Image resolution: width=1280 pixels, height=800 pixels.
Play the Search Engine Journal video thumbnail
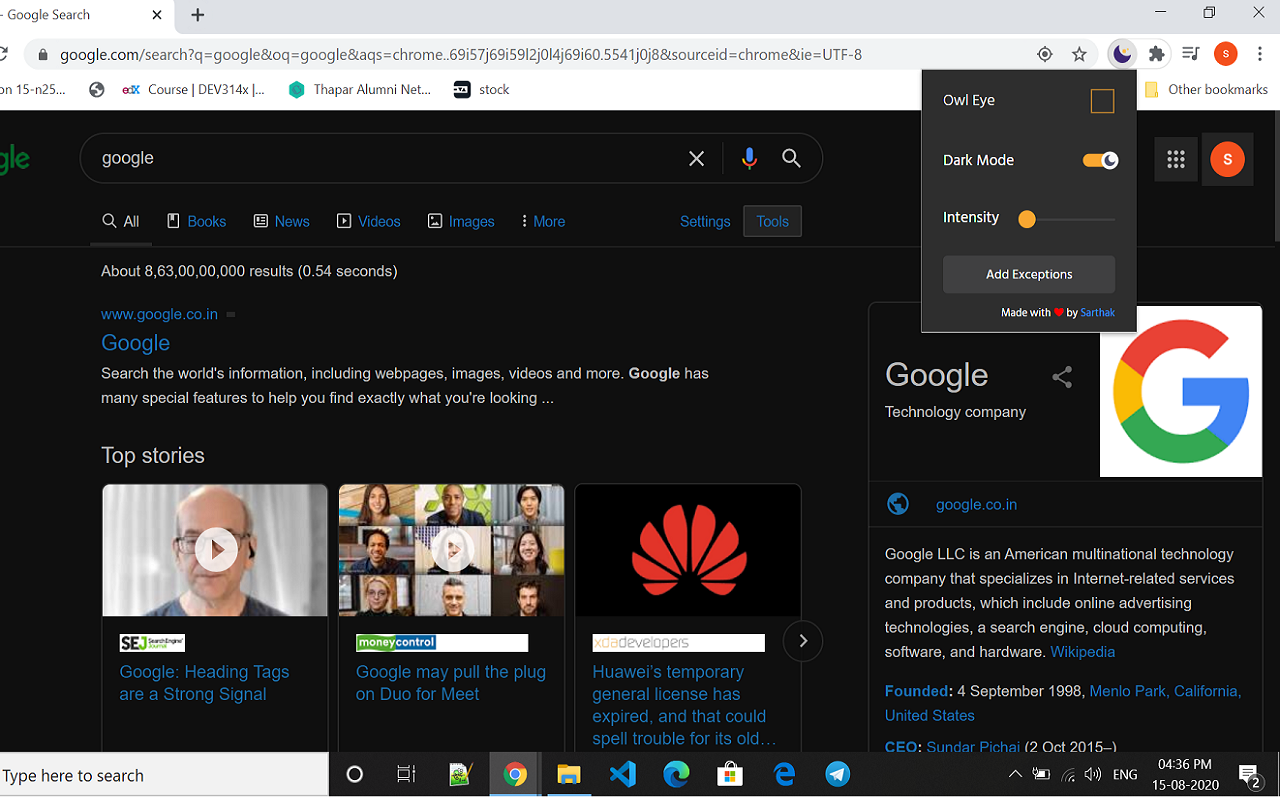tap(215, 549)
